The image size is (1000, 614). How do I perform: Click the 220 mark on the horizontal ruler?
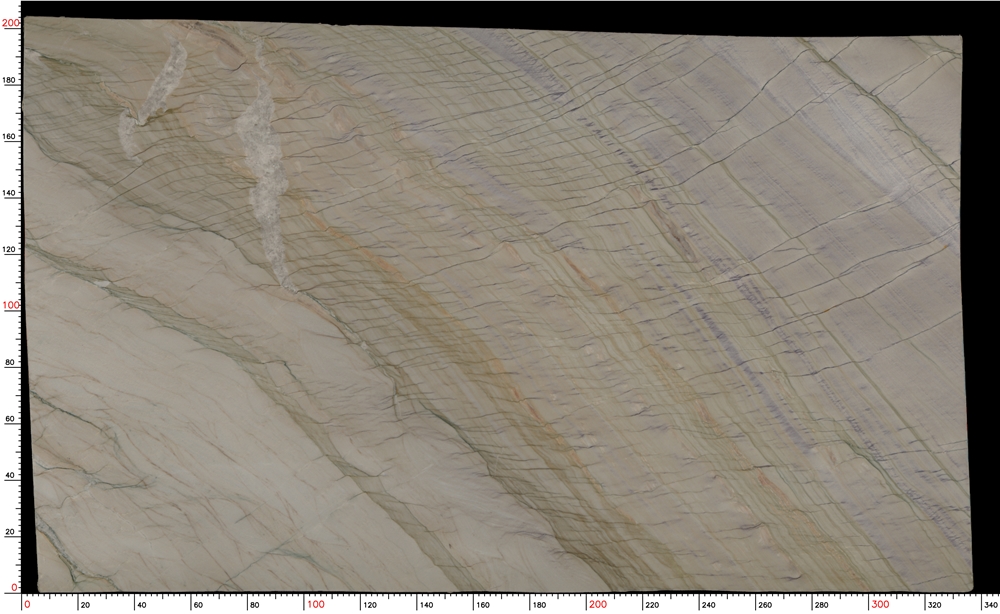[652, 605]
